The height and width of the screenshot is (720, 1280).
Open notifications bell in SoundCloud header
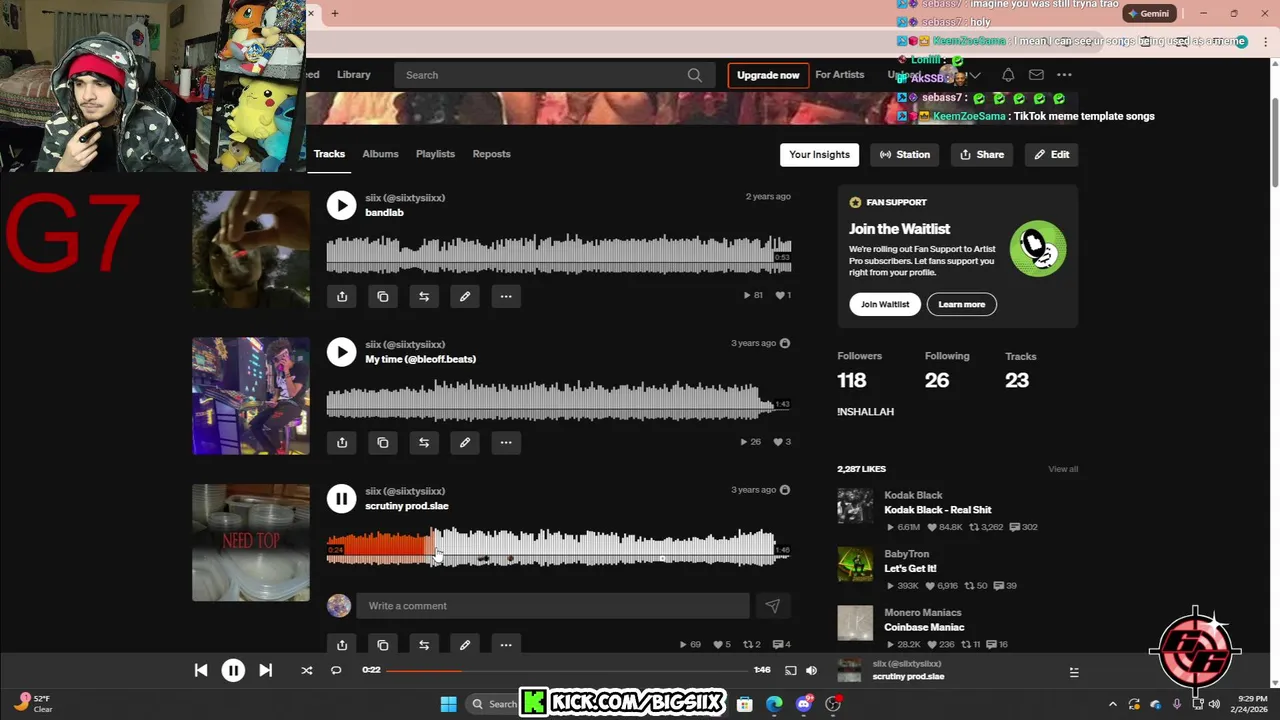1008,75
